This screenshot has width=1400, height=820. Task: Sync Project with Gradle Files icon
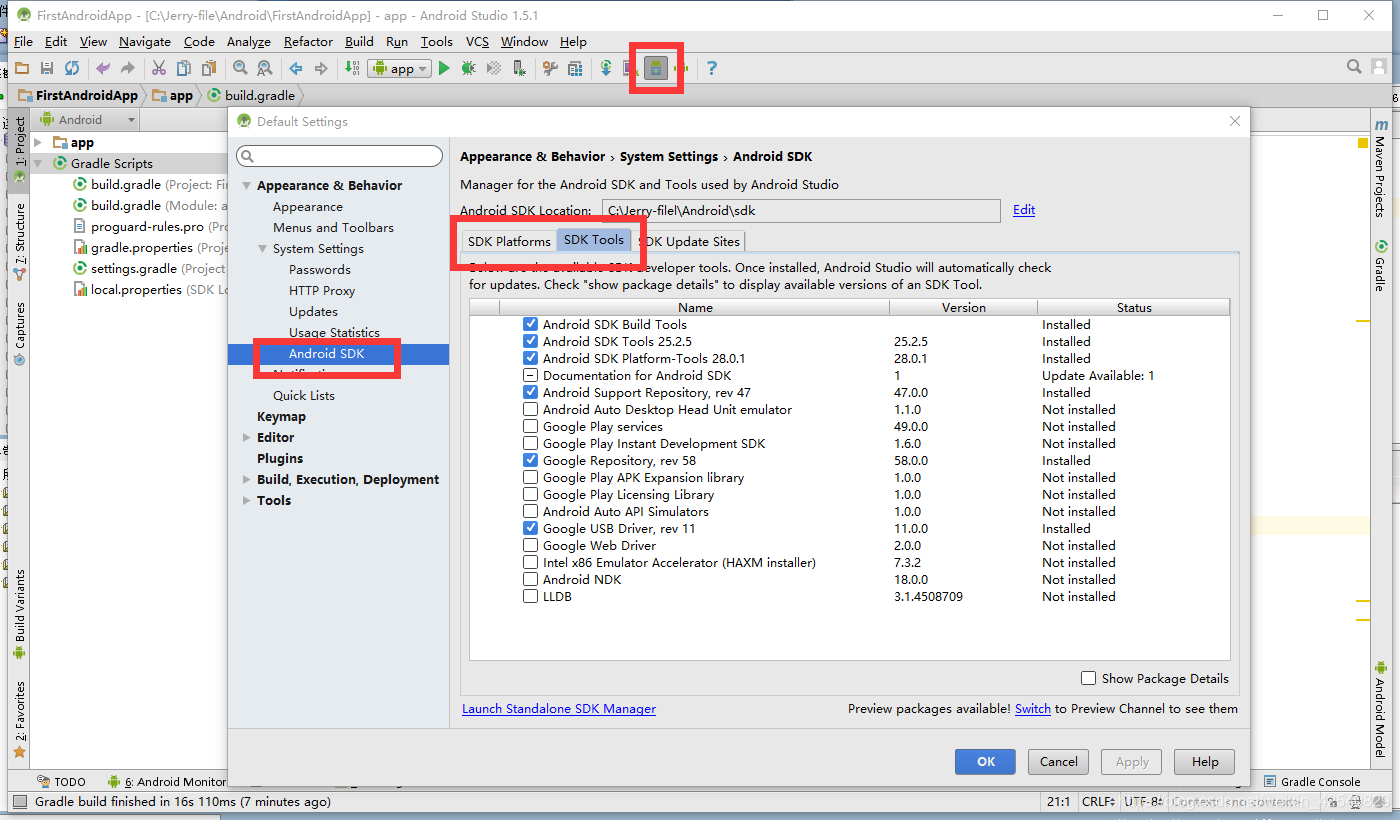click(x=606, y=68)
